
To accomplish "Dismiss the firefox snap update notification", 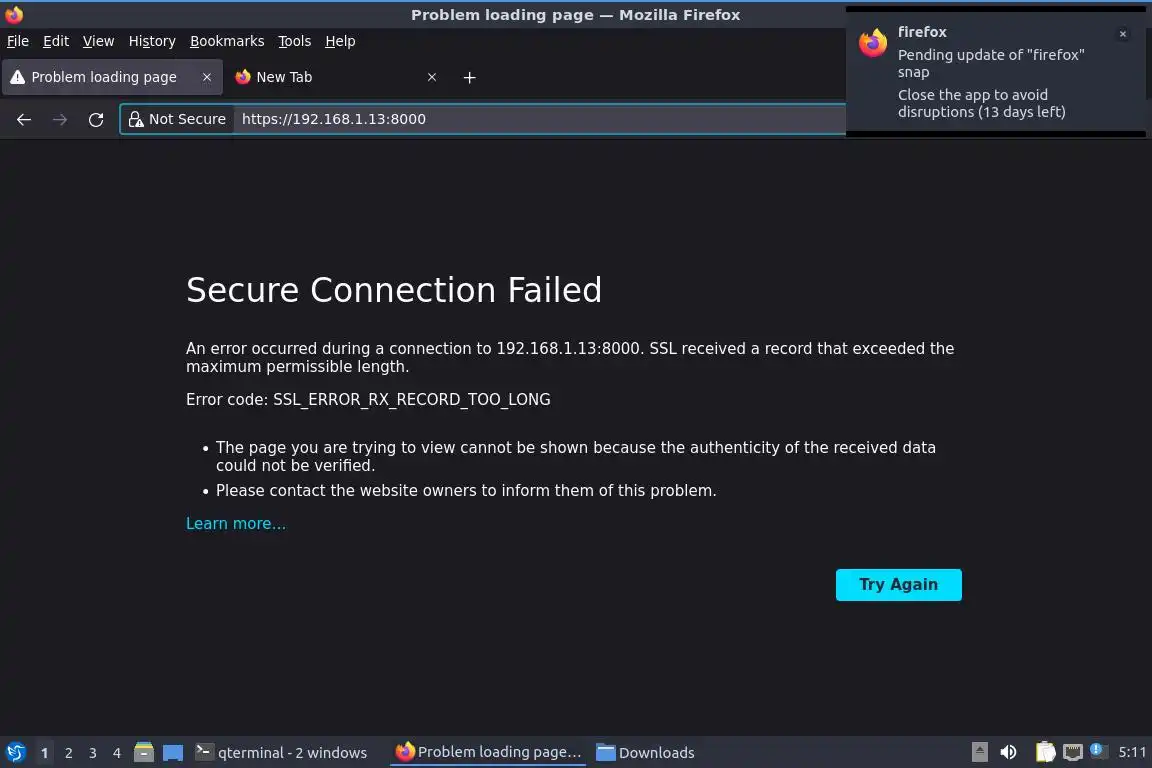I will pos(1122,34).
